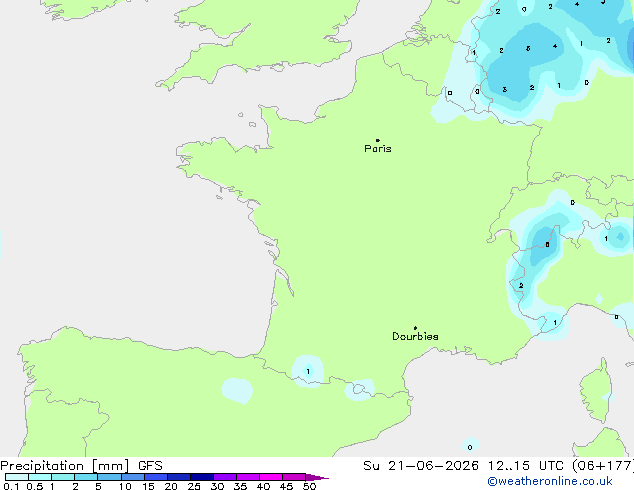Click the legend label '40'
634x490 pixels.
pyautogui.click(x=263, y=486)
